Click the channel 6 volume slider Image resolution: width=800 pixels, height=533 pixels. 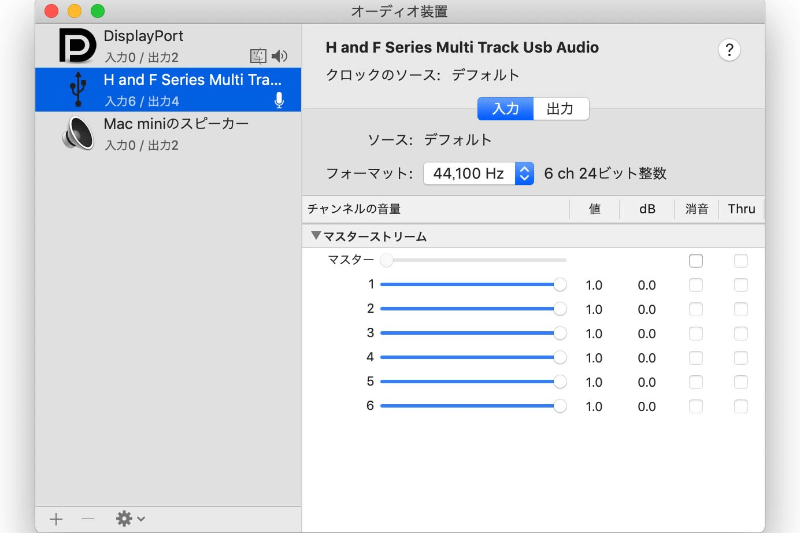point(473,405)
